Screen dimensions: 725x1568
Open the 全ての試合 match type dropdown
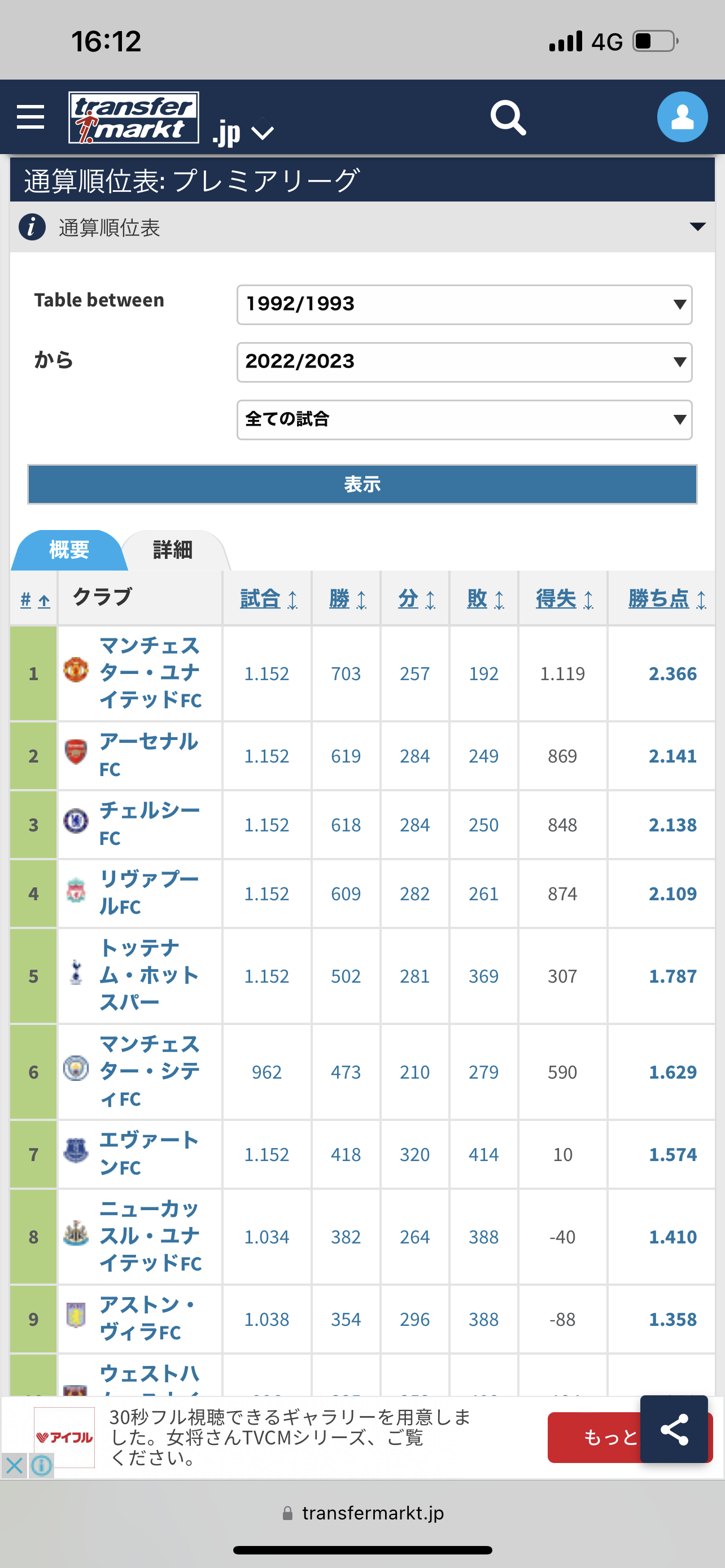coord(465,419)
